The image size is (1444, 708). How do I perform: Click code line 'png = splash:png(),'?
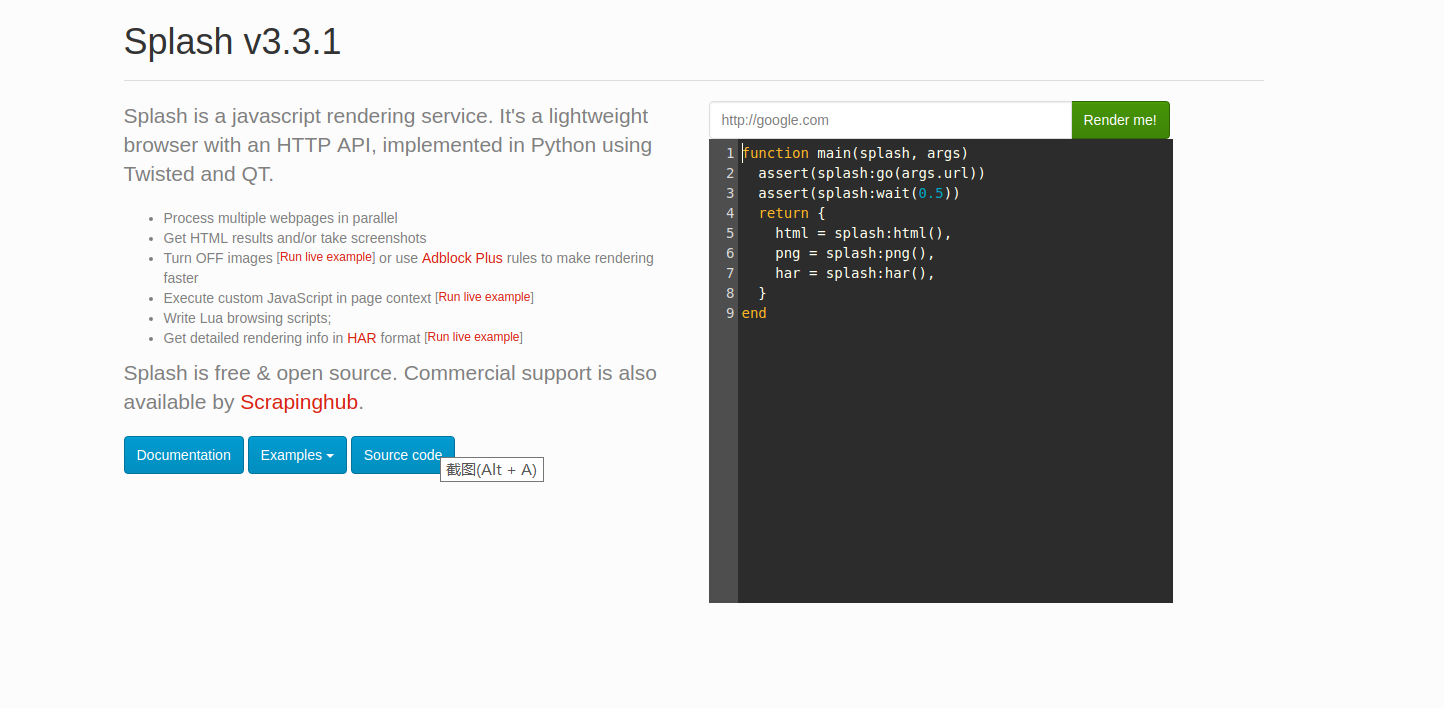click(x=855, y=253)
